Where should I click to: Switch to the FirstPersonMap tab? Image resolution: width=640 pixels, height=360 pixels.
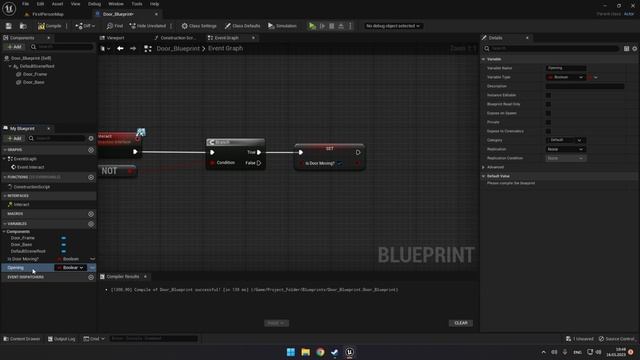tap(47, 14)
